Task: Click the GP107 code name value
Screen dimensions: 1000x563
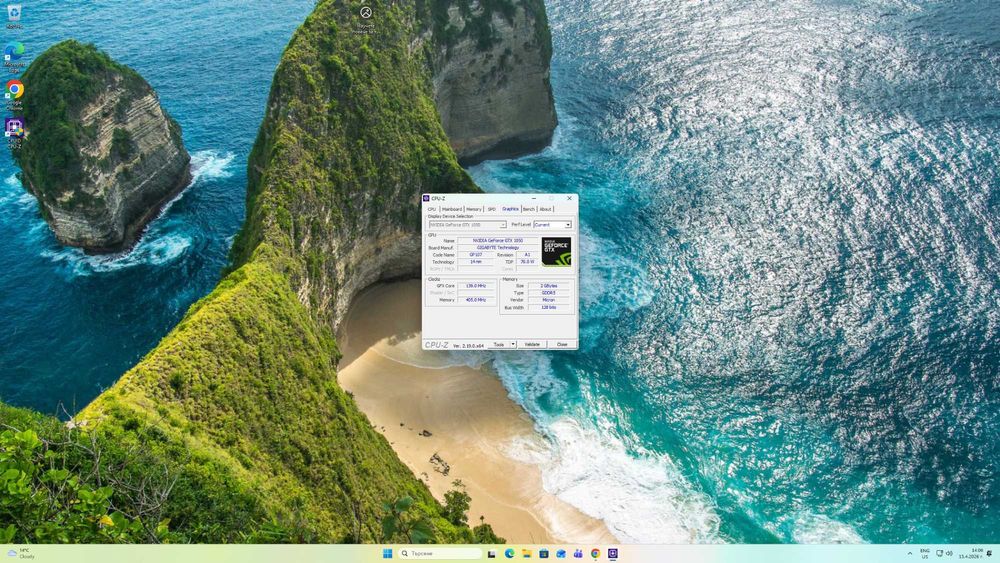Action: point(476,254)
